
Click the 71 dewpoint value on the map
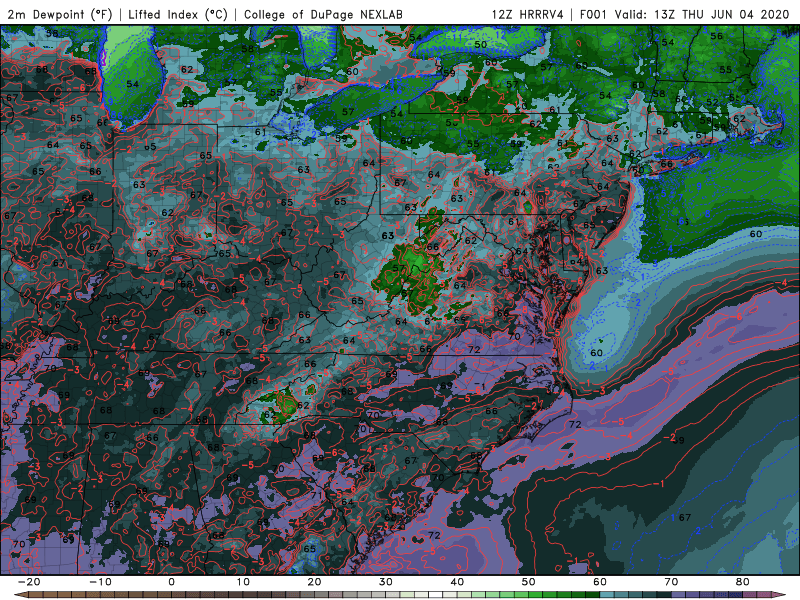pyautogui.click(x=316, y=495)
